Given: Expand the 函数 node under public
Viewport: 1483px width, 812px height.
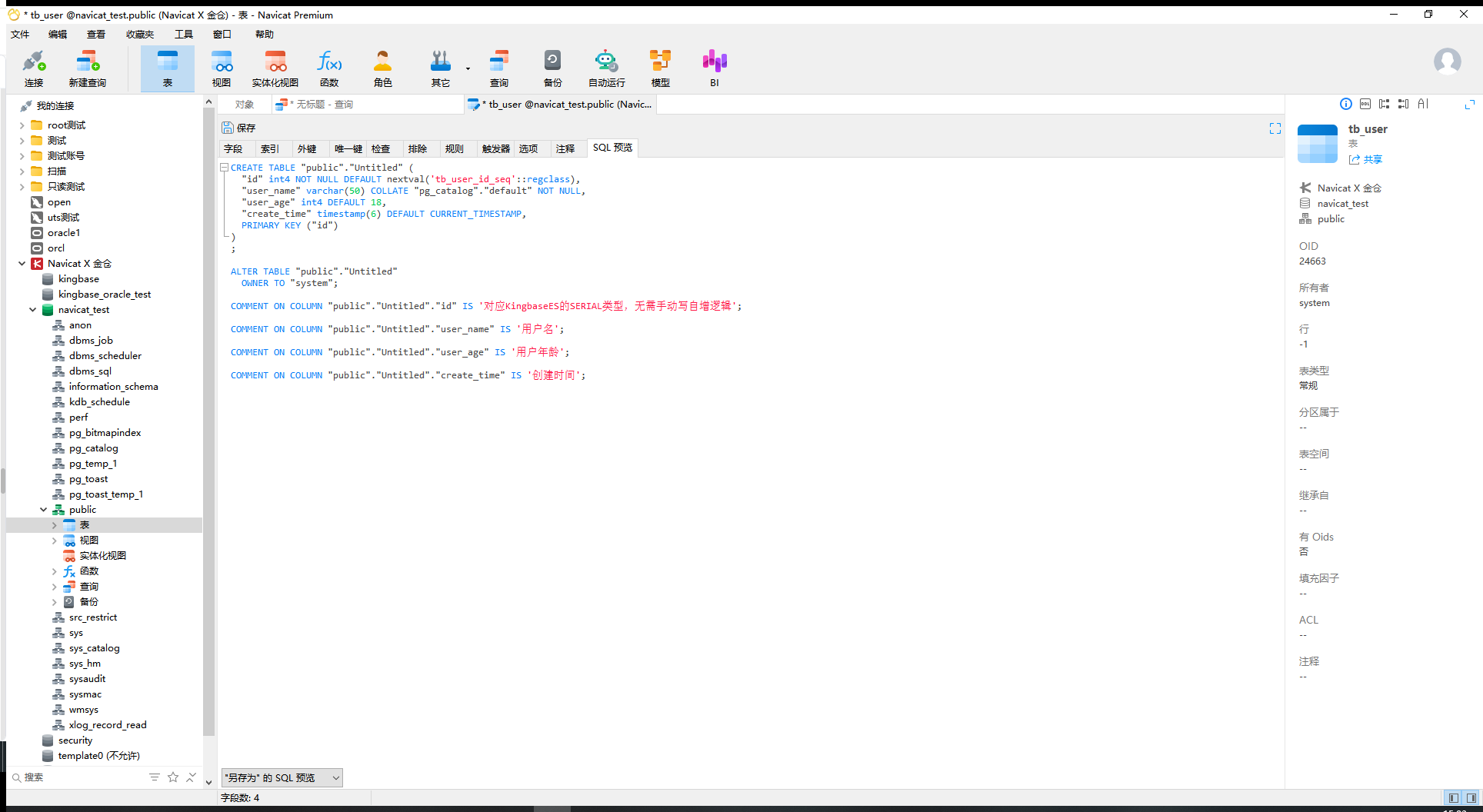Looking at the screenshot, I should (54, 571).
